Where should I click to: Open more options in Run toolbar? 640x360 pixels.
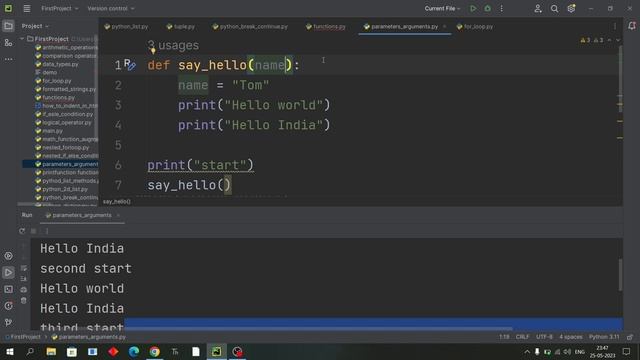47,231
